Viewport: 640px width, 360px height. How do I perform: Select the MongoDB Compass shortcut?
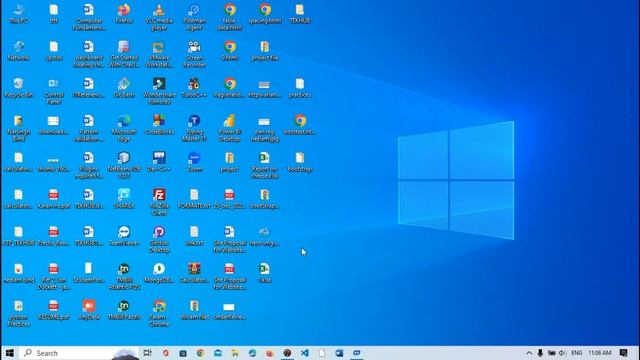click(x=159, y=273)
